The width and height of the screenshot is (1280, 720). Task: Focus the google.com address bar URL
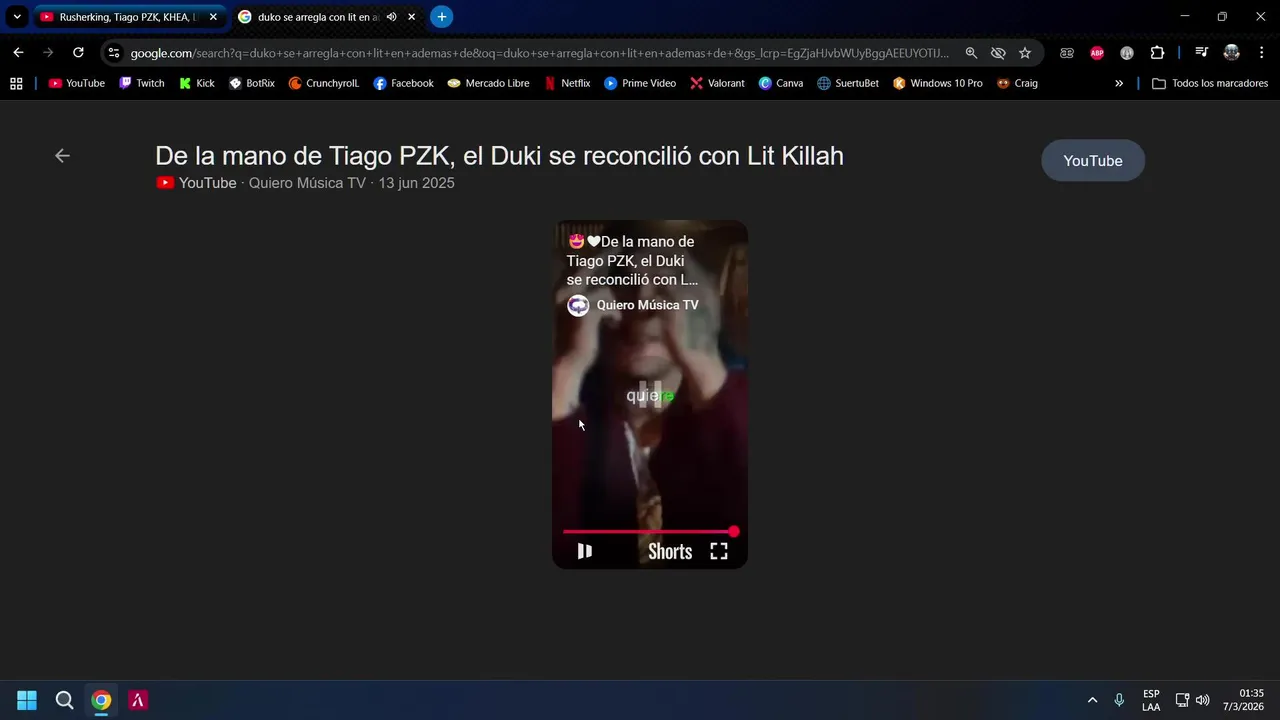[540, 53]
